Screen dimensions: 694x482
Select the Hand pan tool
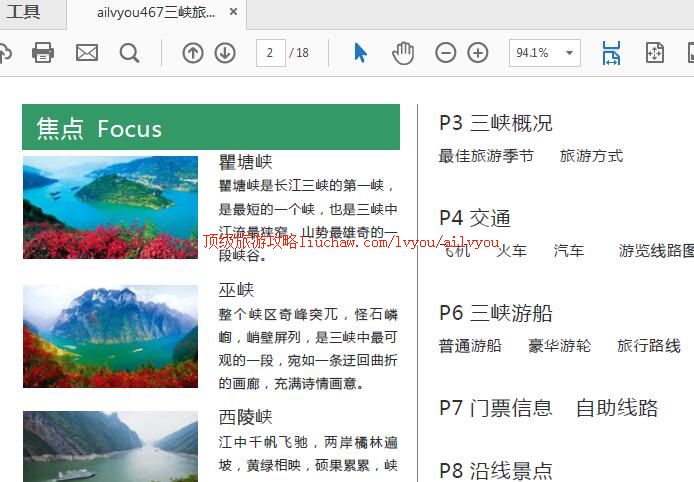tap(403, 53)
